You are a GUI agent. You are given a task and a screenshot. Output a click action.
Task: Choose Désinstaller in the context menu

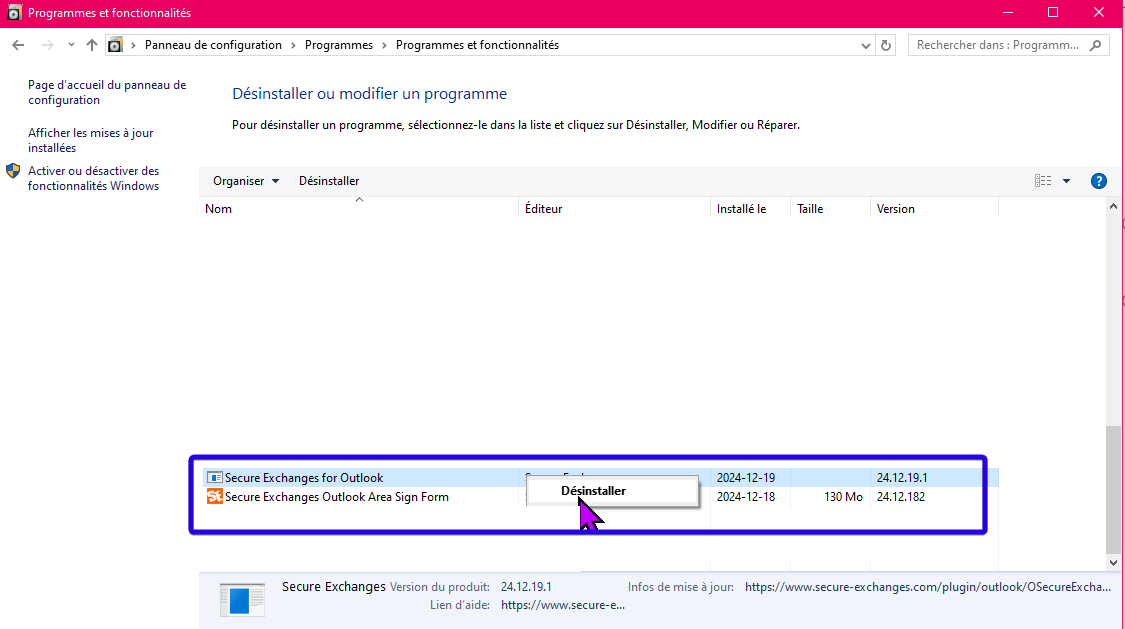point(612,491)
